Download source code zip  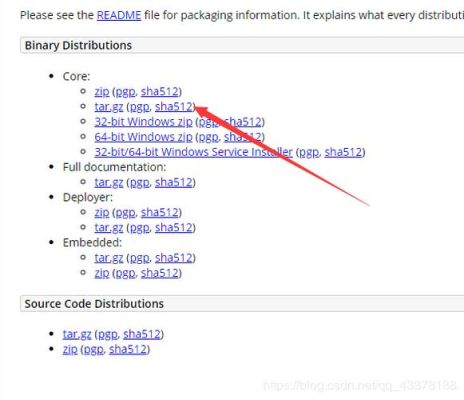[x=70, y=349]
